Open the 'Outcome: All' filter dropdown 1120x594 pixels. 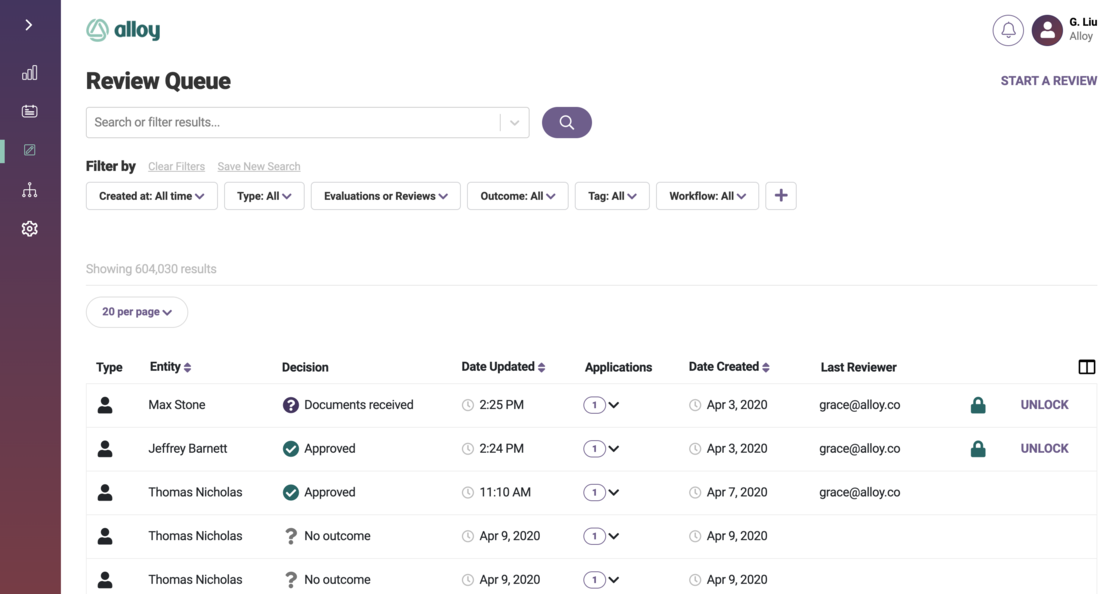point(517,196)
